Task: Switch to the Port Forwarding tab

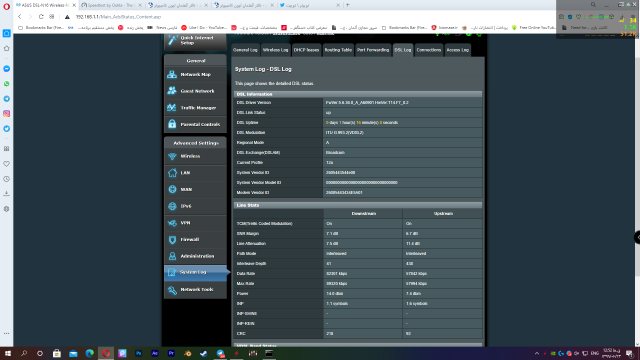Action: click(x=373, y=50)
